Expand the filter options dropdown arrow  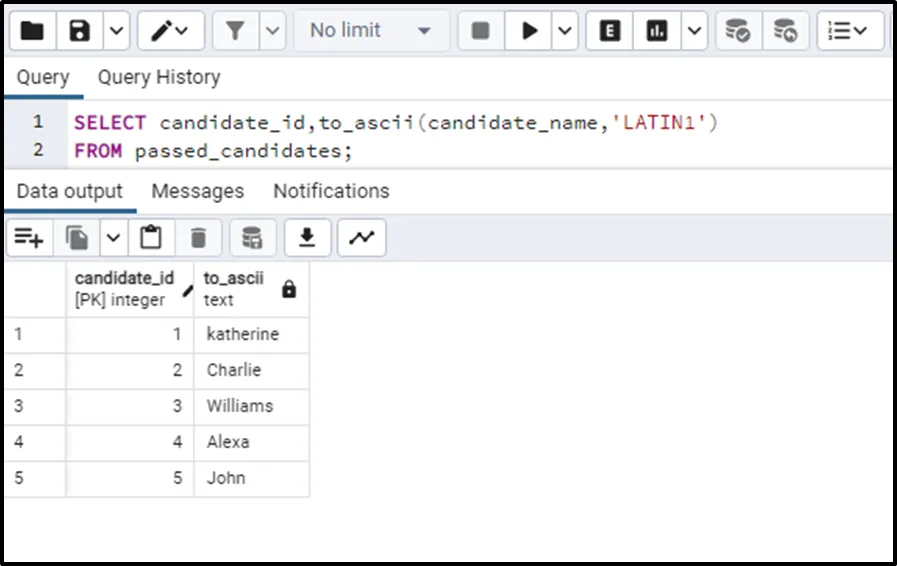[x=273, y=31]
